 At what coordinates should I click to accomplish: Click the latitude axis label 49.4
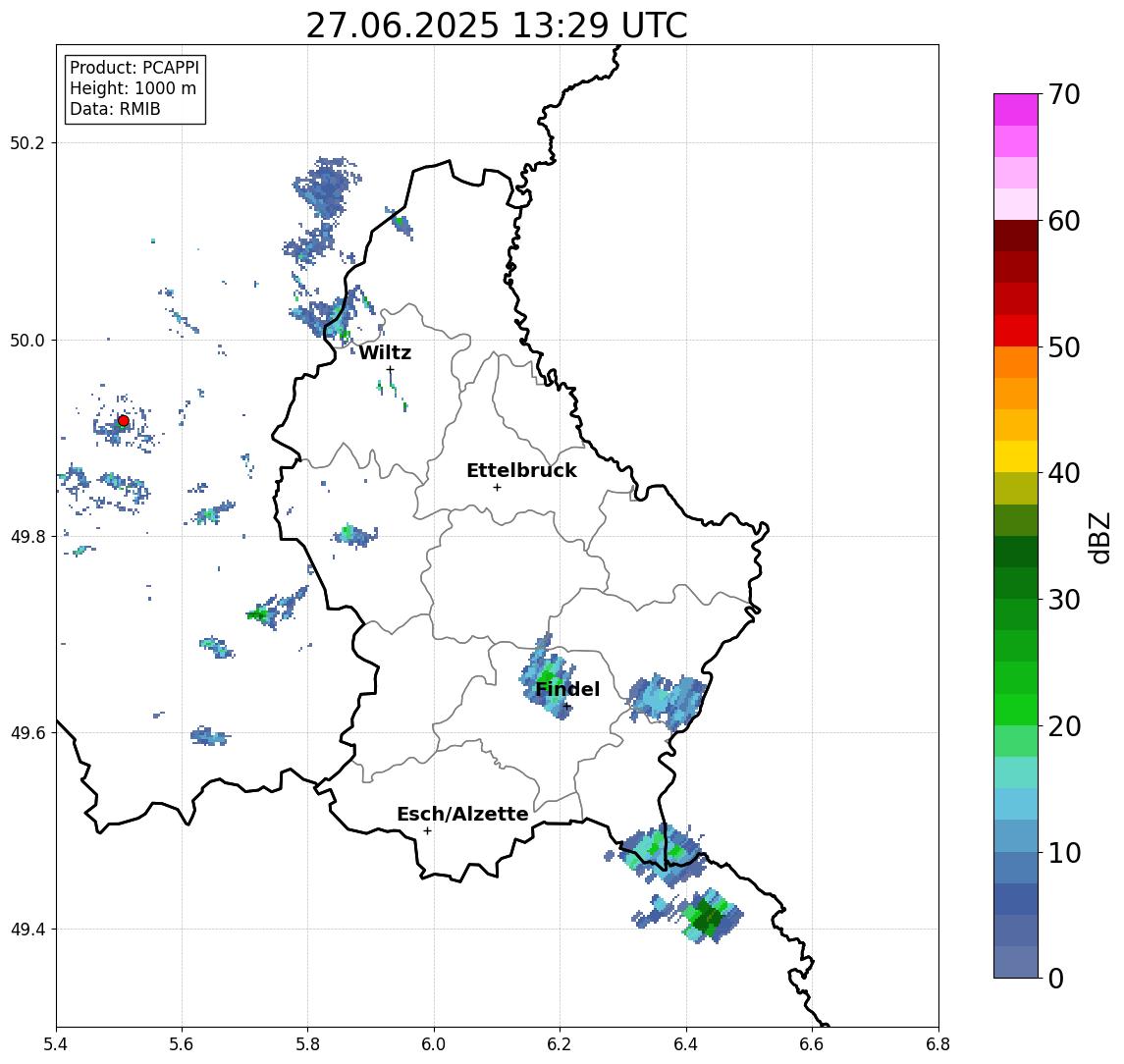pyautogui.click(x=27, y=930)
